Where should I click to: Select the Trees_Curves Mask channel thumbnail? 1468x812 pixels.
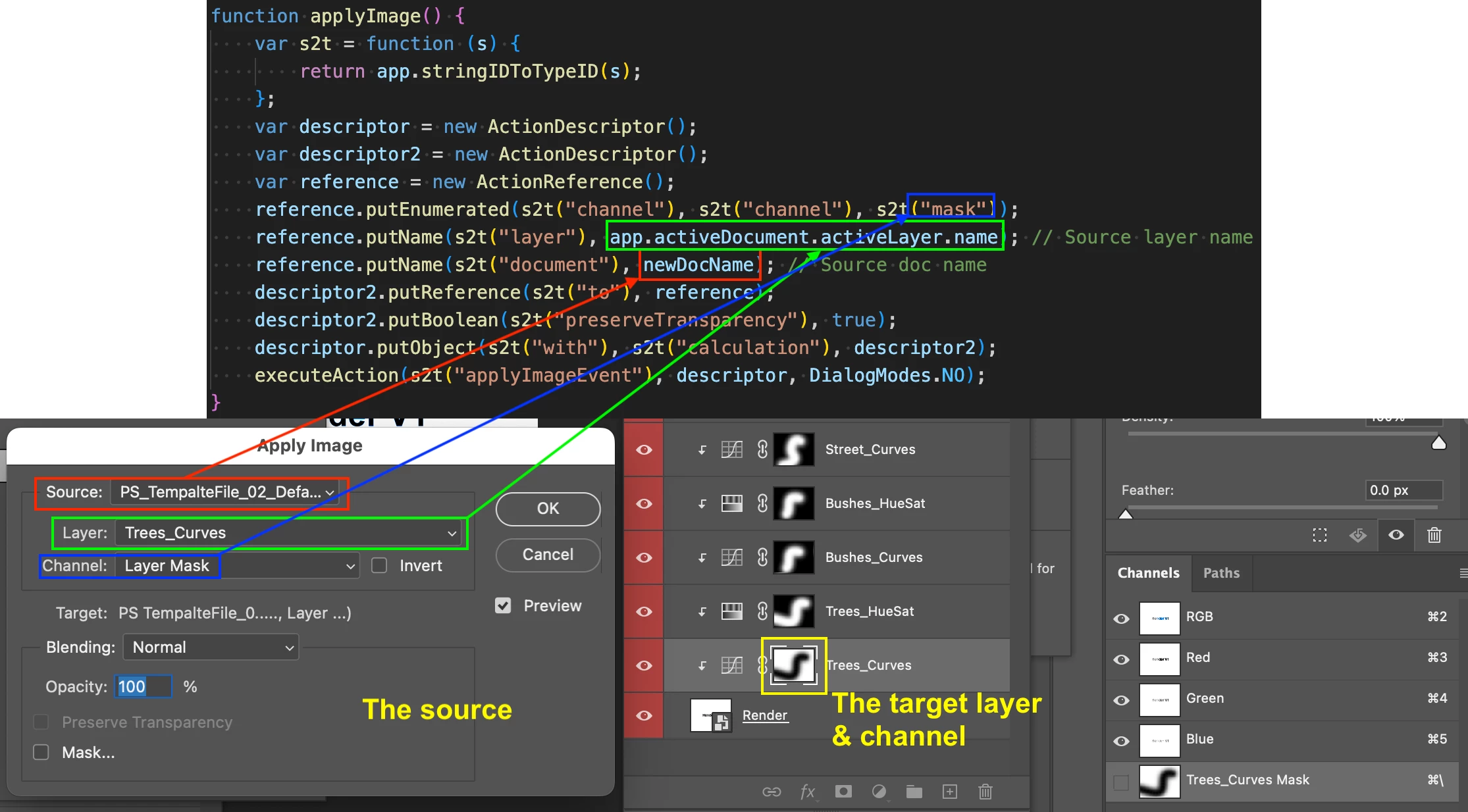click(1159, 781)
